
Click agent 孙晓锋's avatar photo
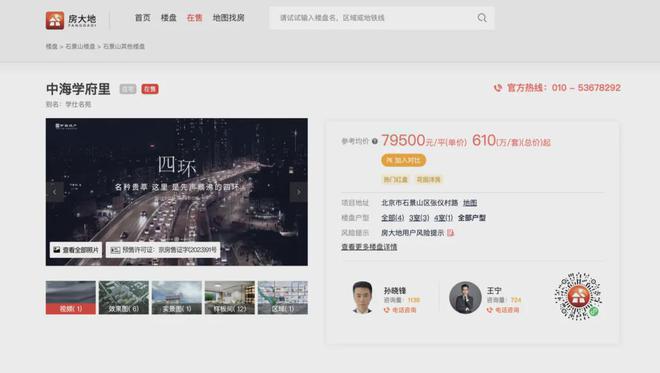click(x=362, y=298)
